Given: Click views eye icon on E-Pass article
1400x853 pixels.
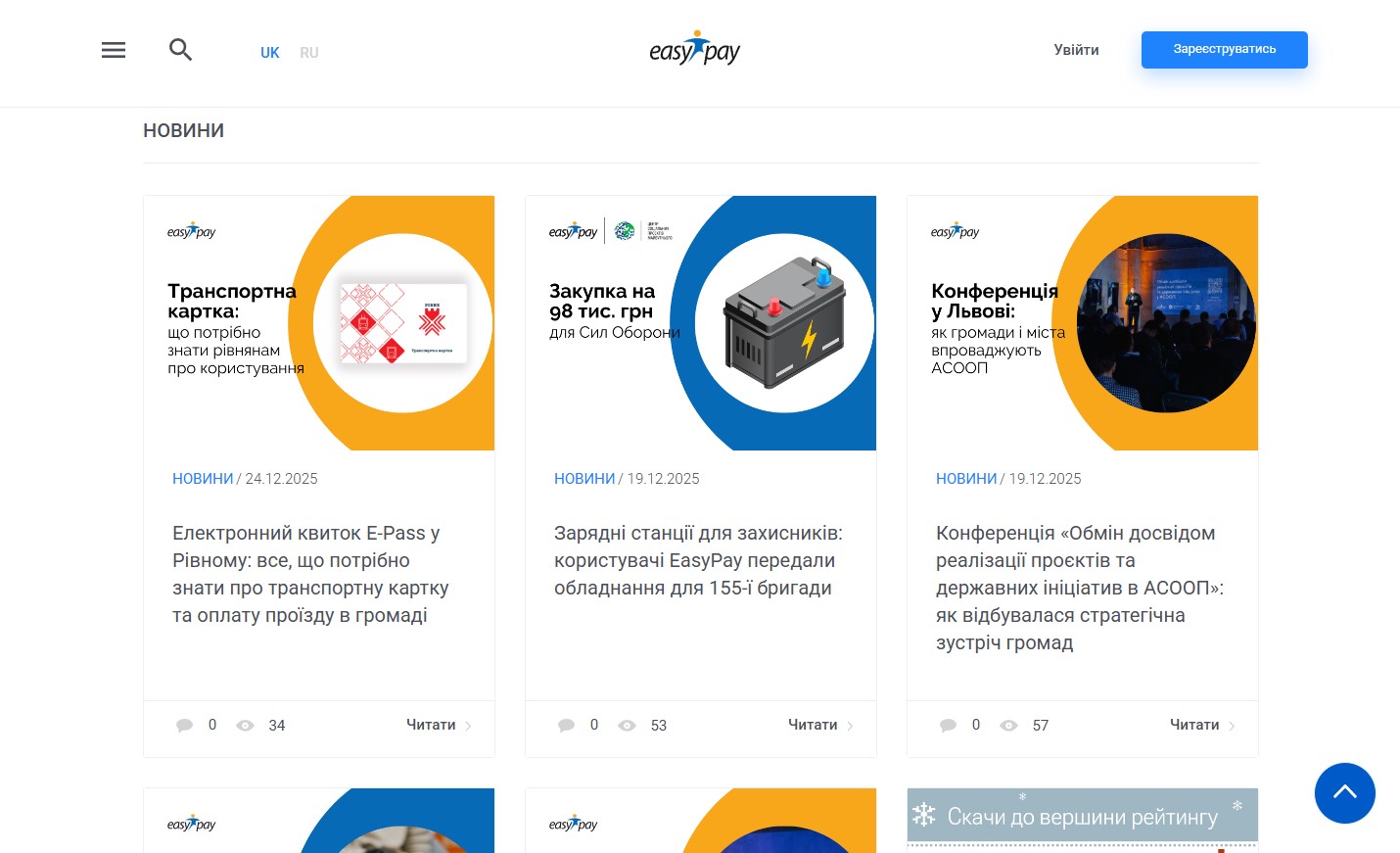Looking at the screenshot, I should coord(245,726).
